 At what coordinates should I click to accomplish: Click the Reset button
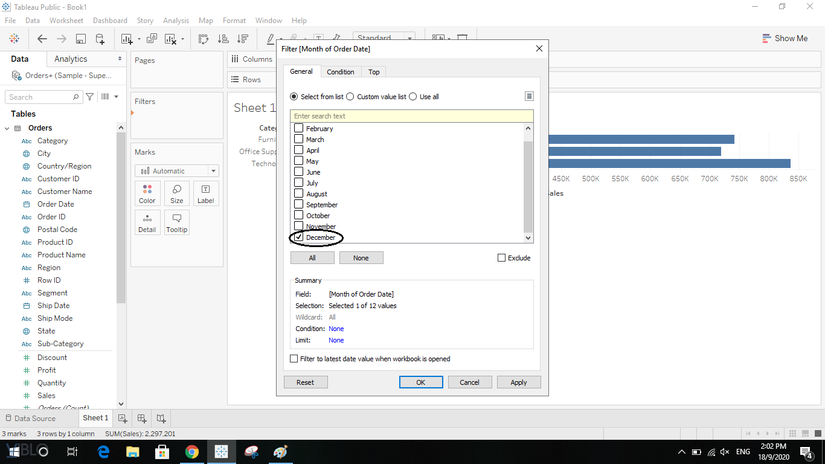click(x=305, y=382)
